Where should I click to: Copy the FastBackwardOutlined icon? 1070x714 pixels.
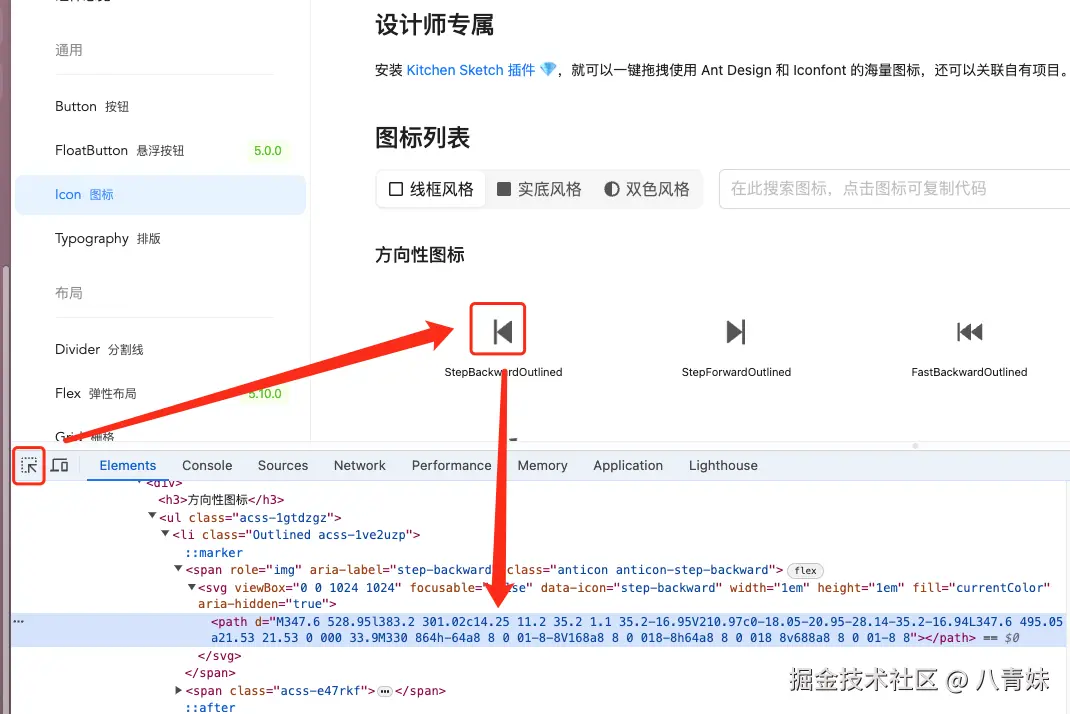969,332
